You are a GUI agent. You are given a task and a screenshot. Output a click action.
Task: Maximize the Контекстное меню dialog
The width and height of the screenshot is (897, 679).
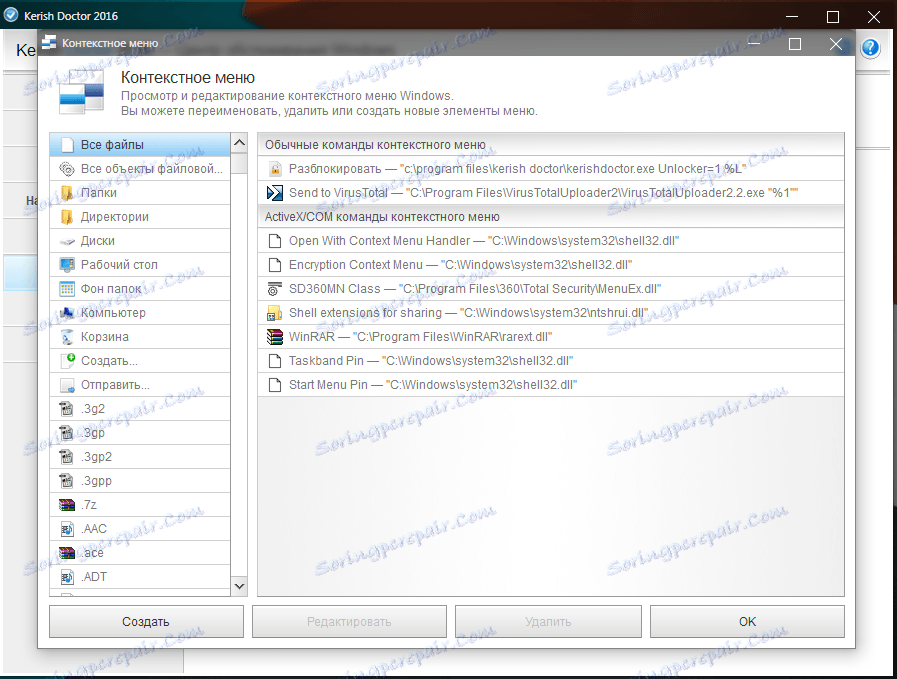coord(795,44)
